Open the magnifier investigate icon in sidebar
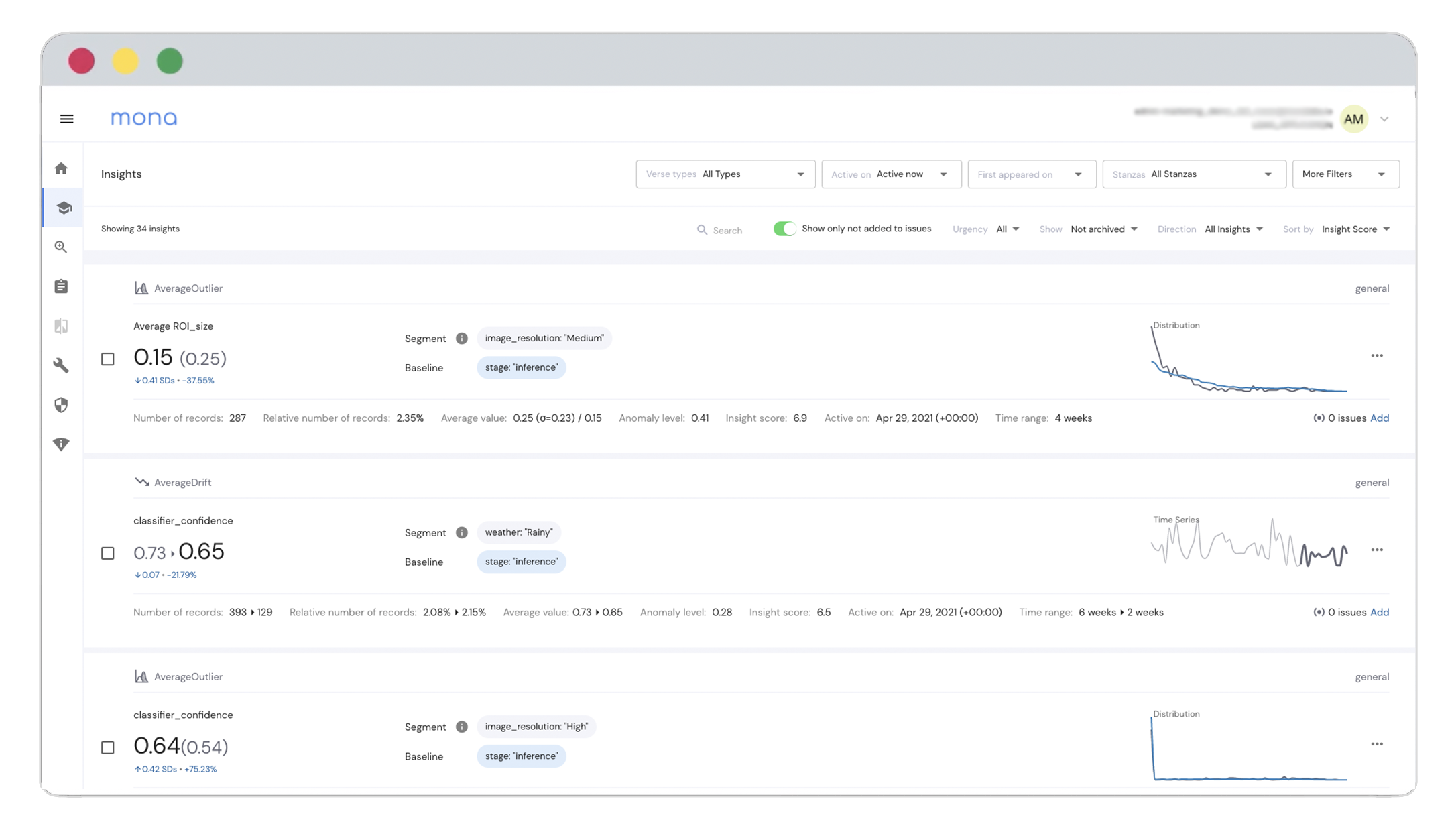The image size is (1456, 840). click(x=61, y=247)
